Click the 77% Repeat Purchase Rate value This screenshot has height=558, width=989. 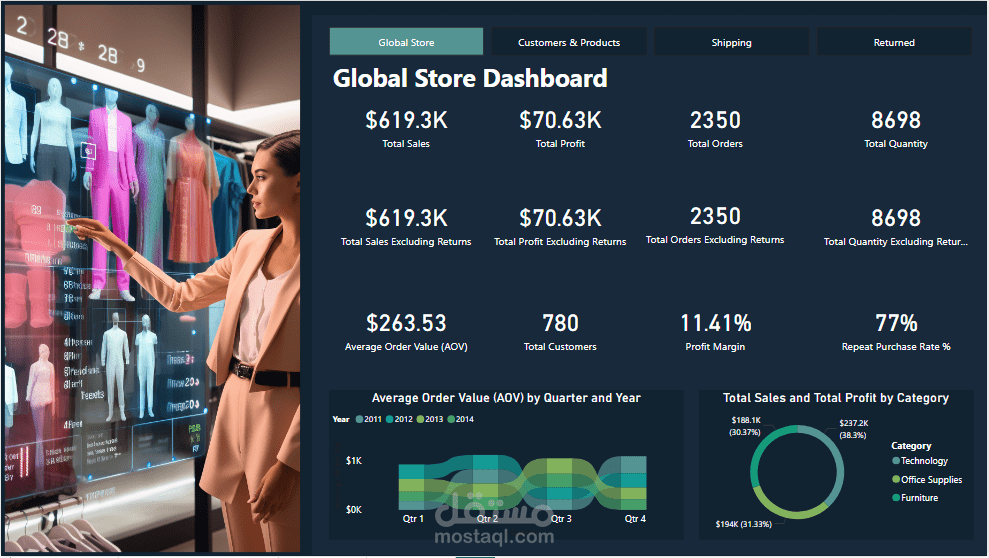click(x=896, y=323)
